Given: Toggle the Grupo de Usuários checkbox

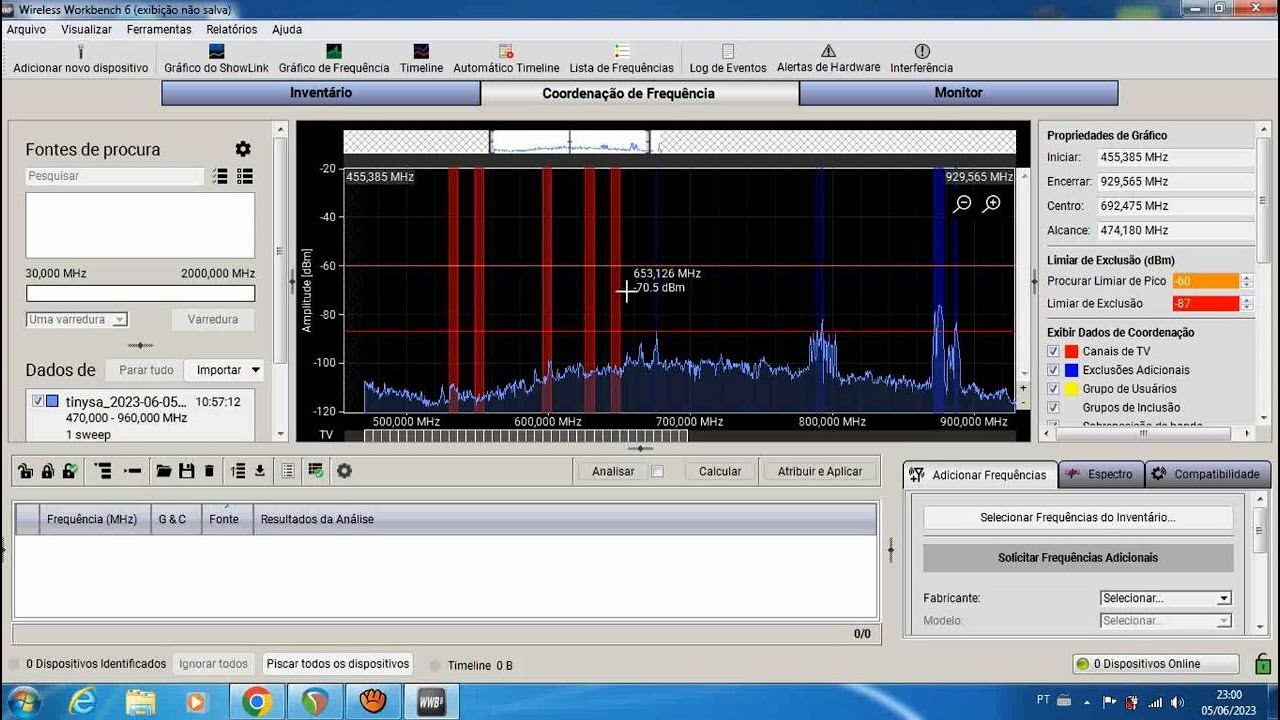Looking at the screenshot, I should tap(1053, 389).
